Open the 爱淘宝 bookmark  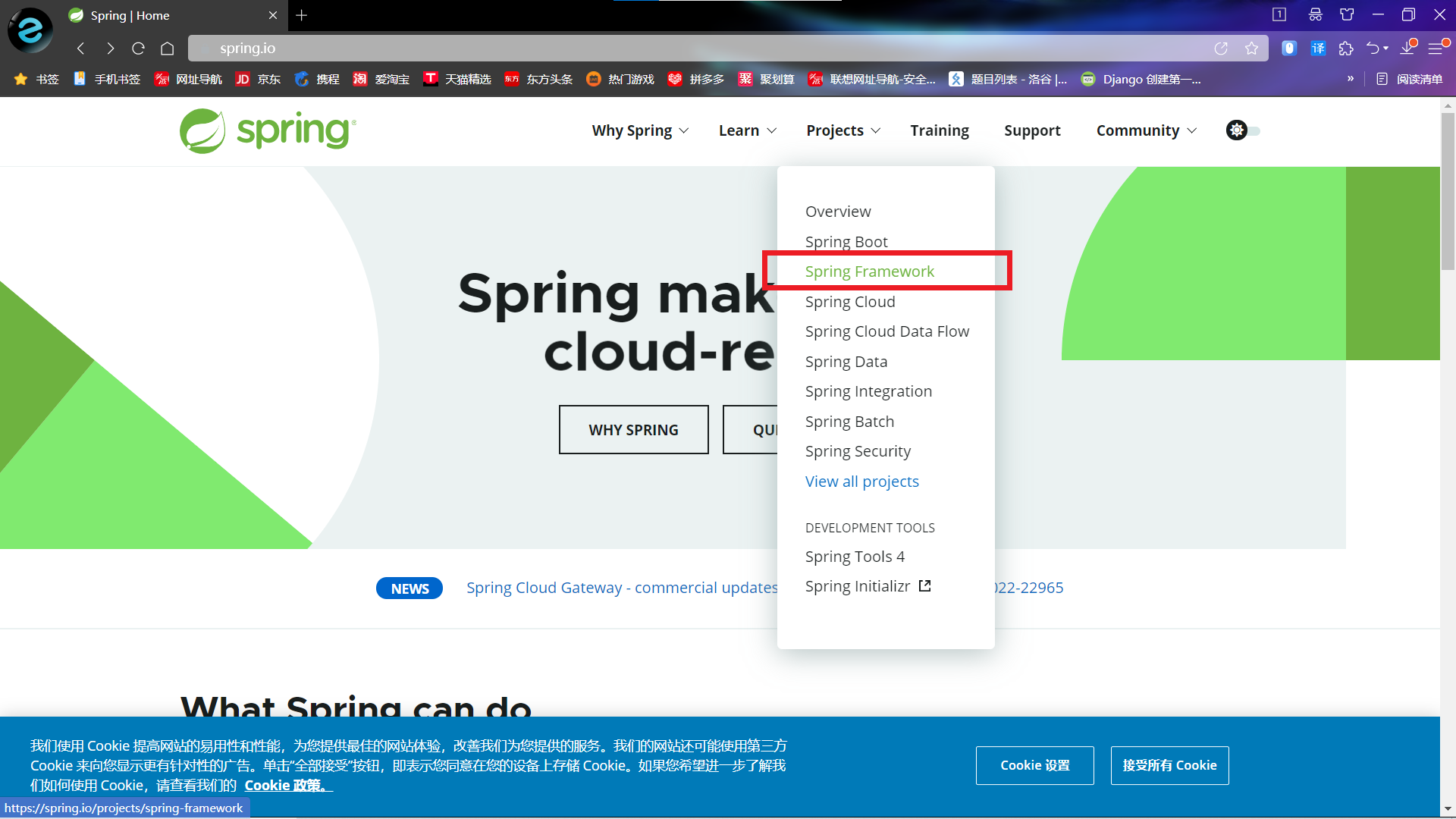coord(381,79)
